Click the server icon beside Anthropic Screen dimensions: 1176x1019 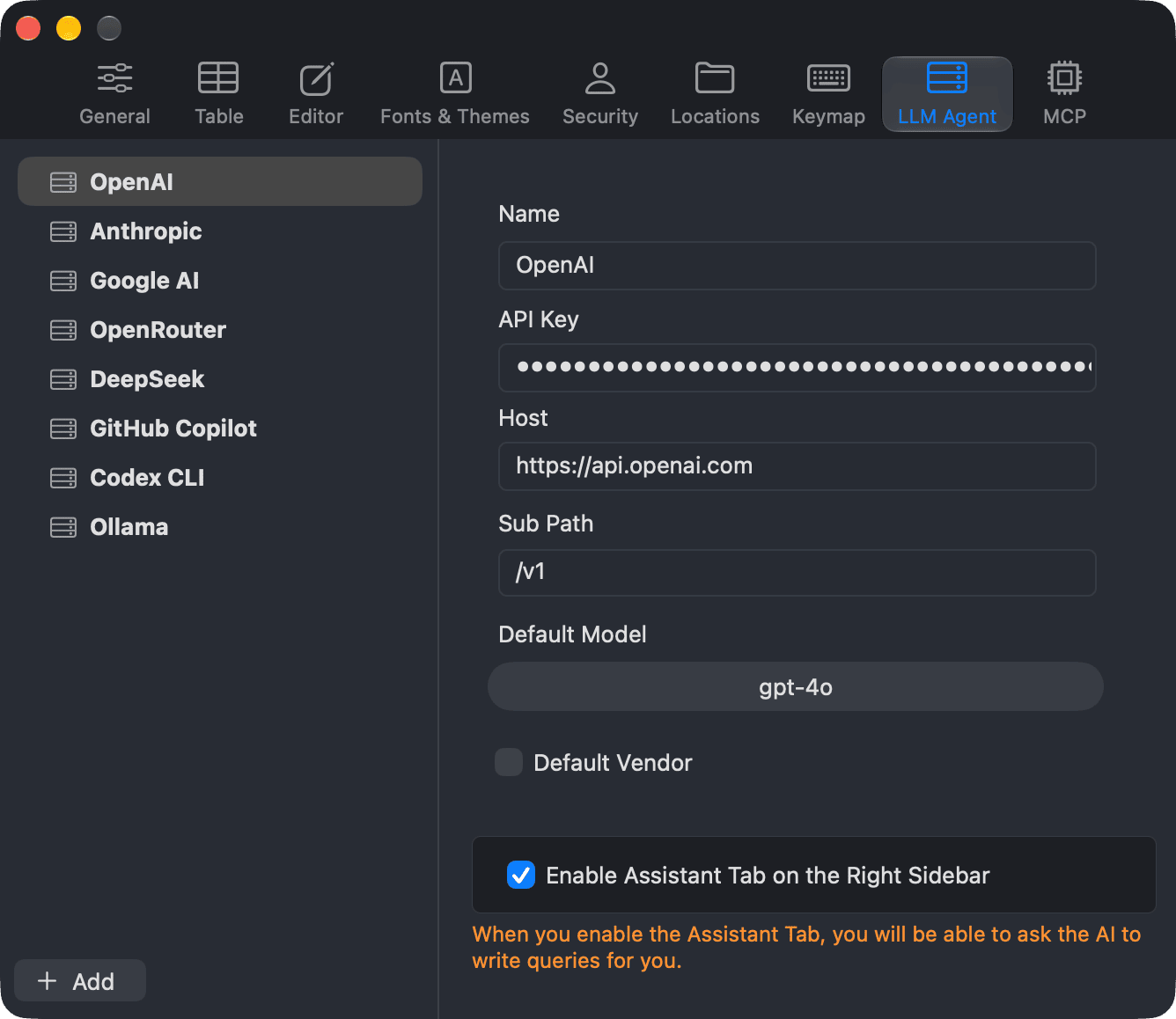coord(63,231)
